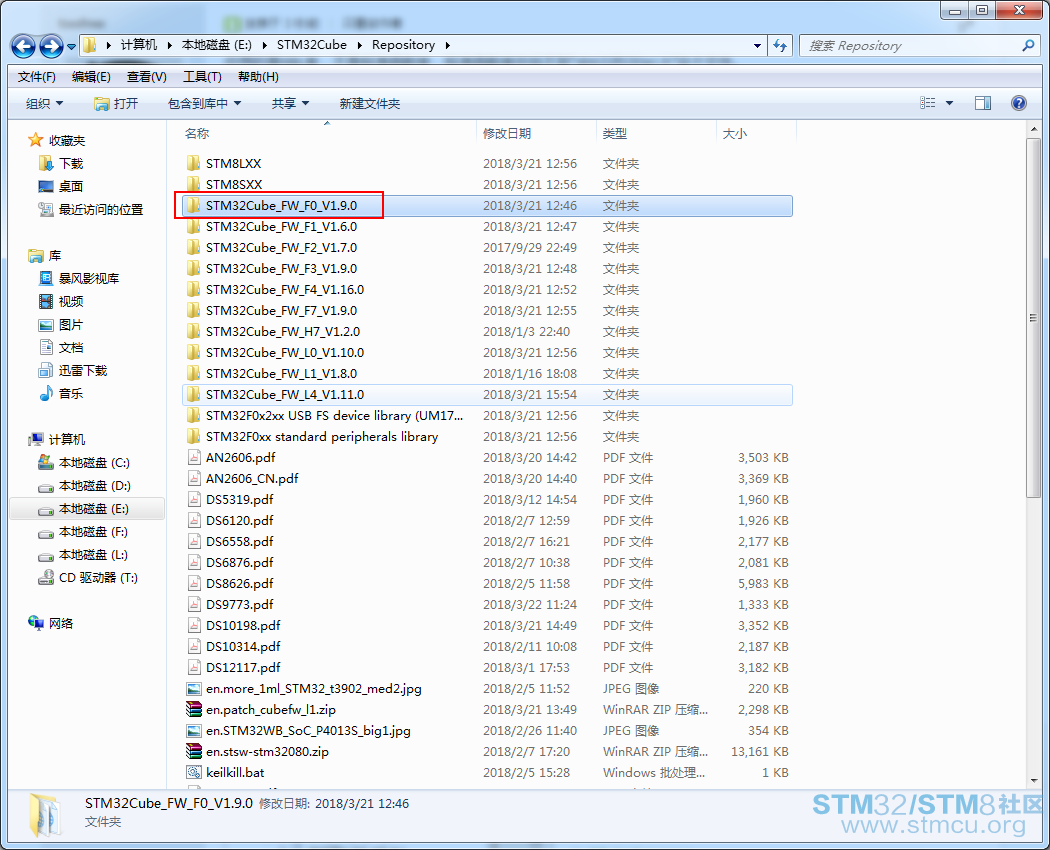Viewport: 1050px width, 850px height.
Task: Select STM32F0xx standard peripherals library folder
Action: pos(321,437)
